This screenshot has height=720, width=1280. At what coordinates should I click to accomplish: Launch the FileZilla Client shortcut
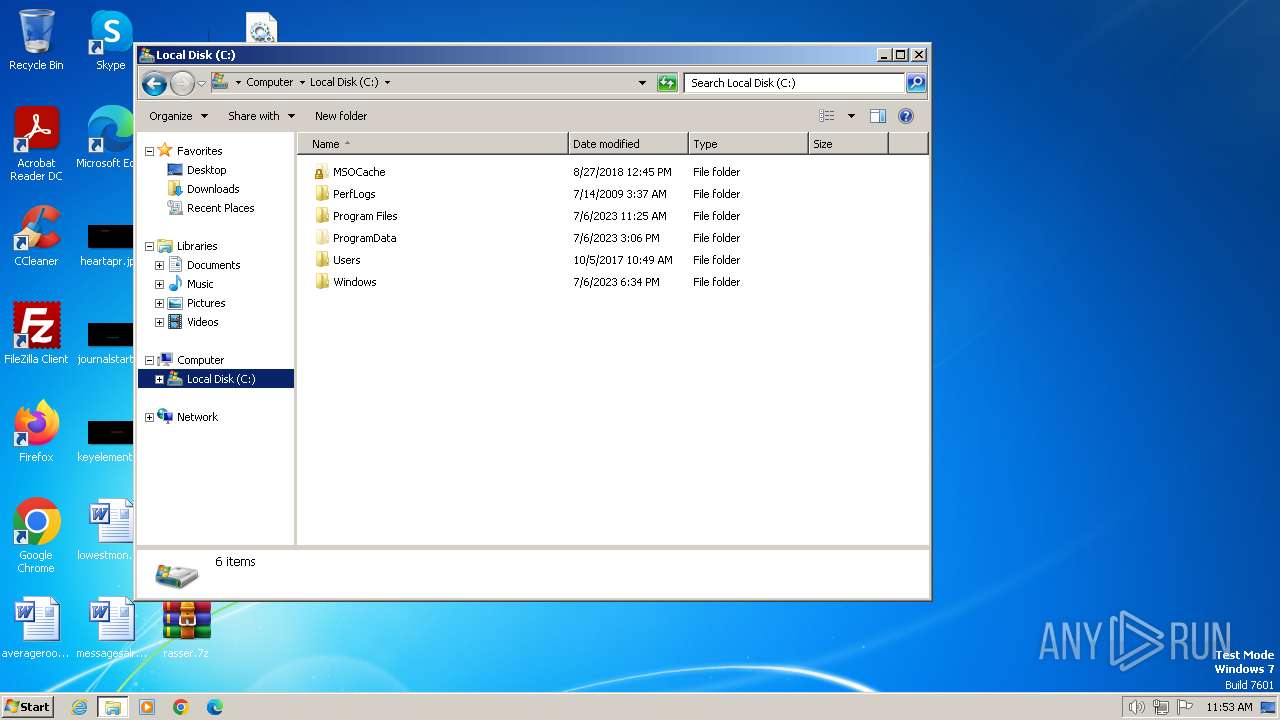click(x=36, y=333)
